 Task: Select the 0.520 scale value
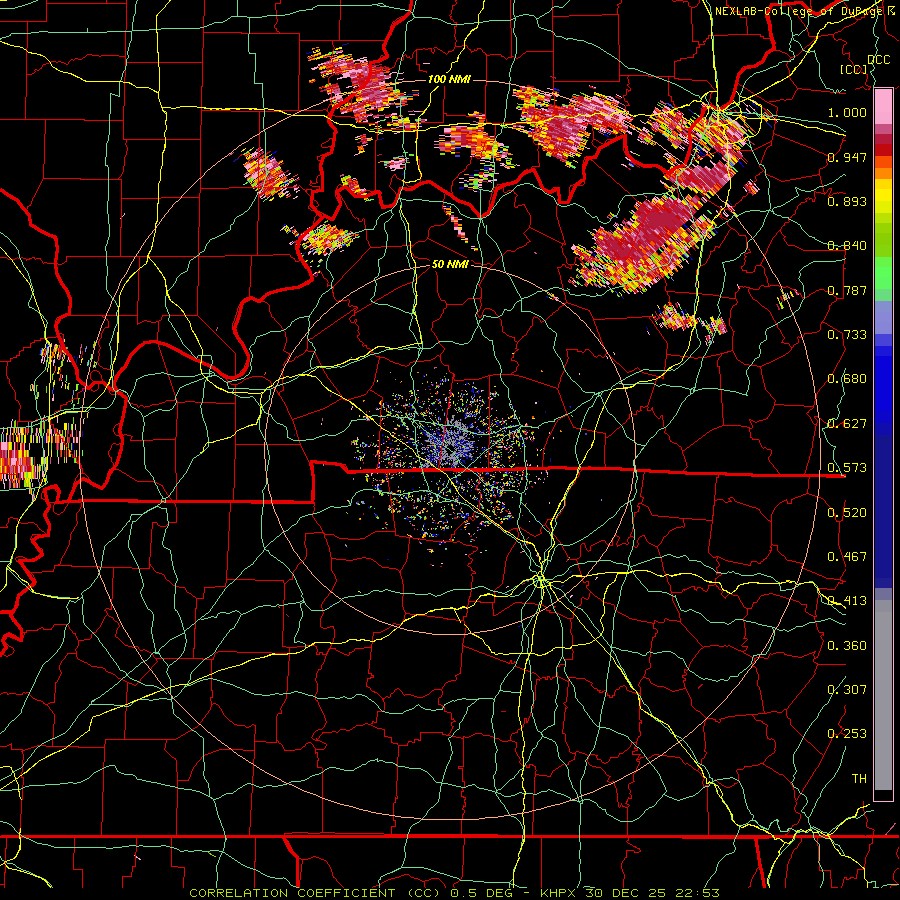(x=847, y=513)
